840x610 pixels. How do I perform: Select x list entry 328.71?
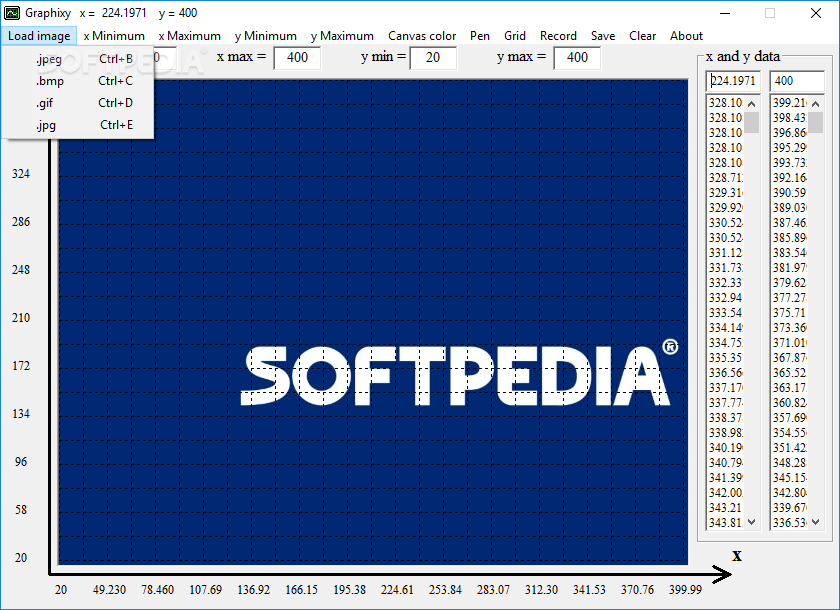pyautogui.click(x=726, y=178)
